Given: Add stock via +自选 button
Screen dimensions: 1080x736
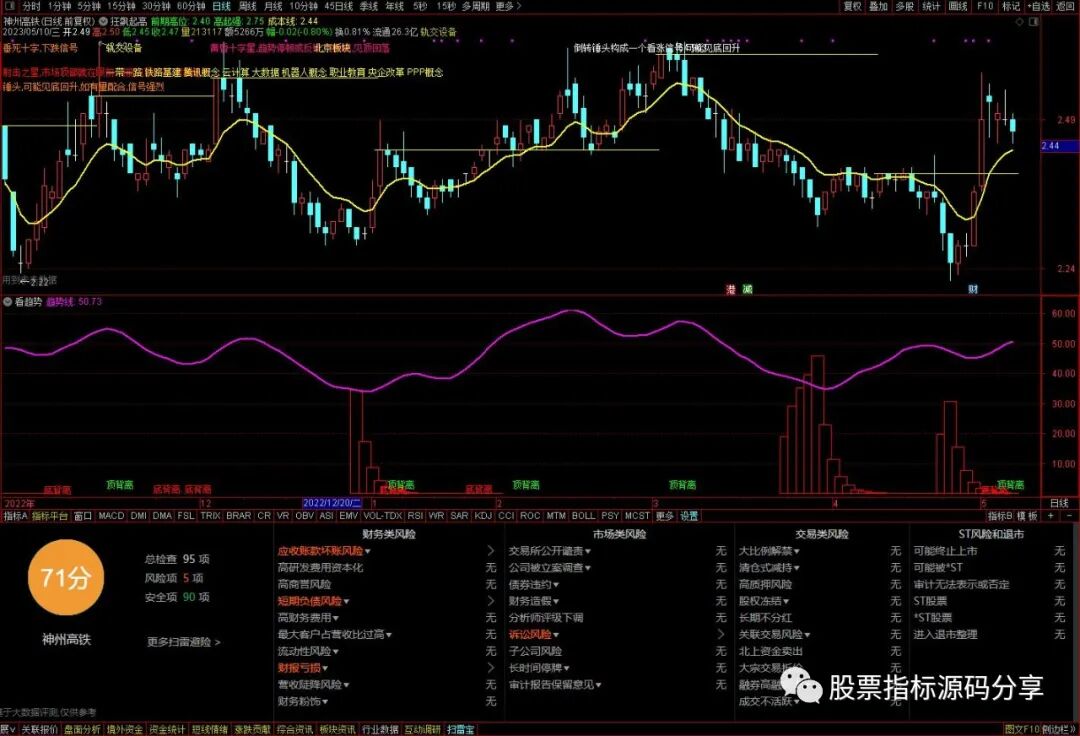Looking at the screenshot, I should (1039, 6).
